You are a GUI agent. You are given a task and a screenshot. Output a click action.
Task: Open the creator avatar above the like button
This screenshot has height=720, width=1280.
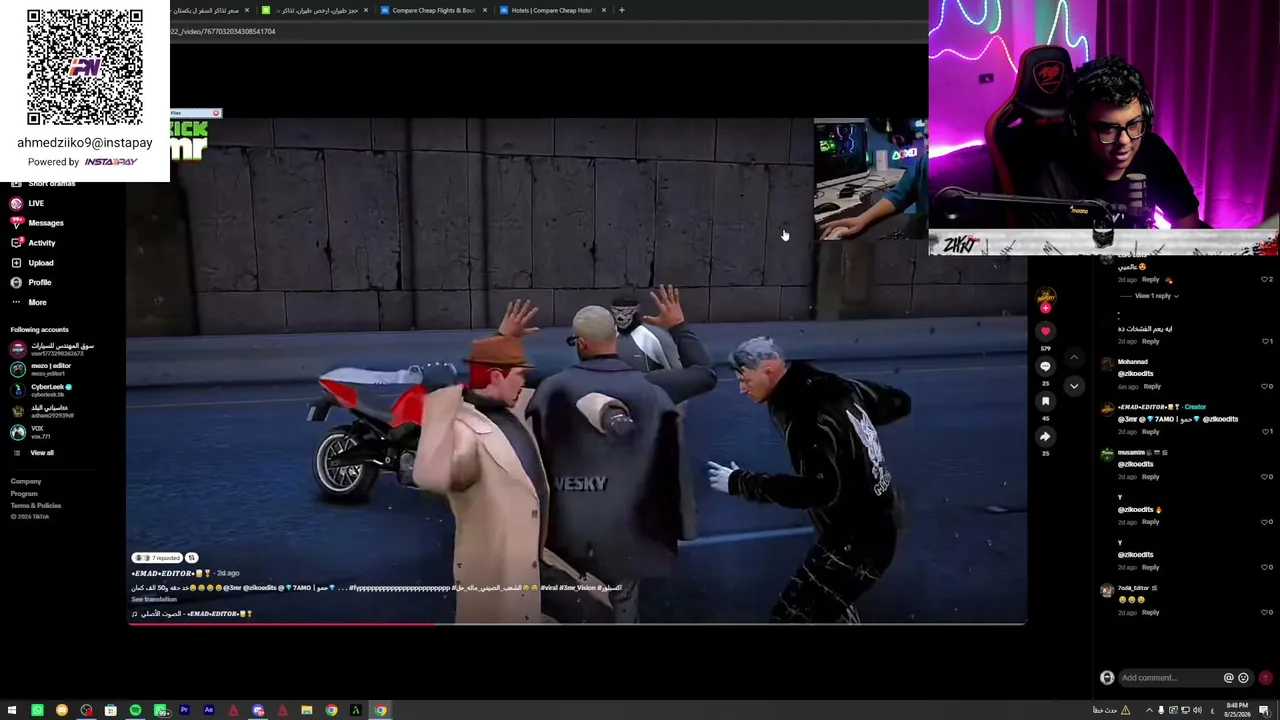point(1046,296)
